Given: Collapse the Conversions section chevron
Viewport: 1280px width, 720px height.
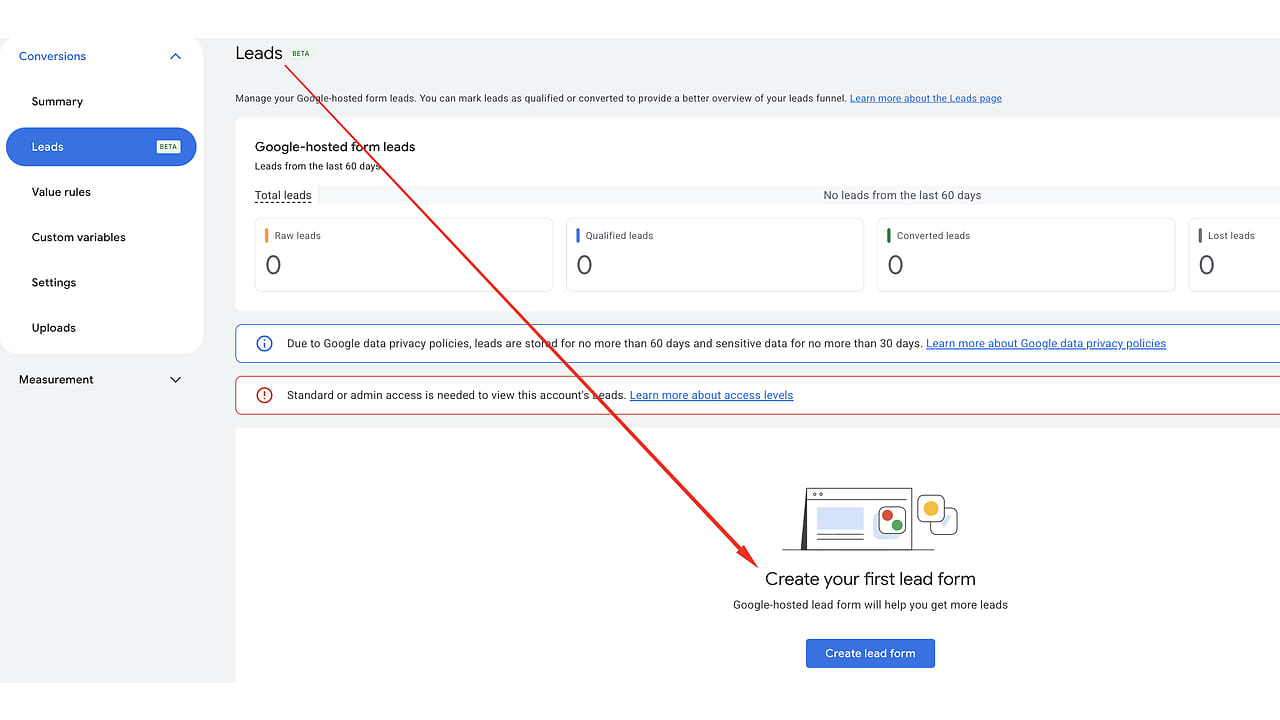Looking at the screenshot, I should 176,56.
